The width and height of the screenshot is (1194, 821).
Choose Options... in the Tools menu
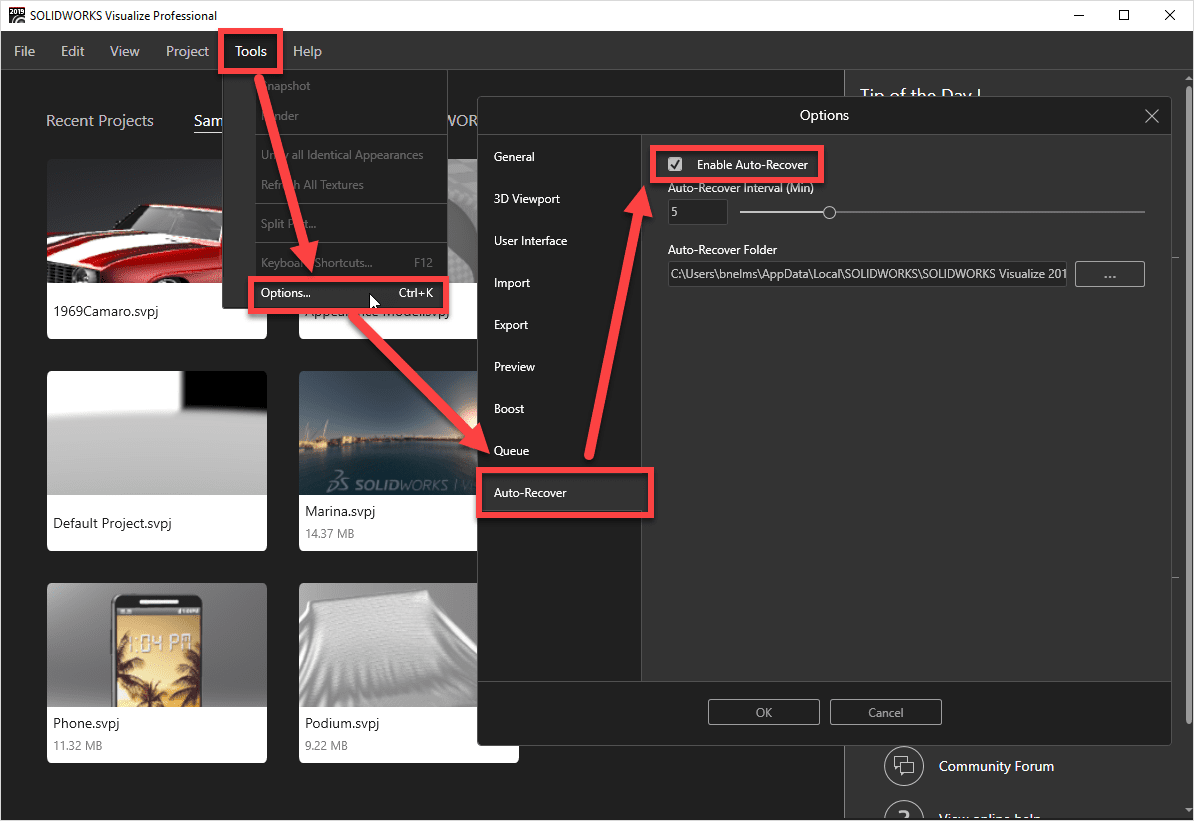pyautogui.click(x=347, y=293)
